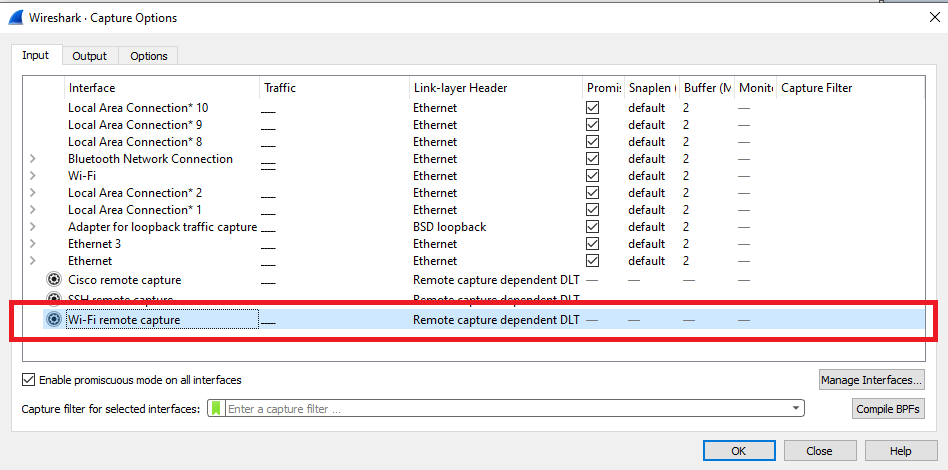Uncheck promiscuous checkbox for Ethernet 3
Viewport: 948px width, 470px height.
pos(592,243)
